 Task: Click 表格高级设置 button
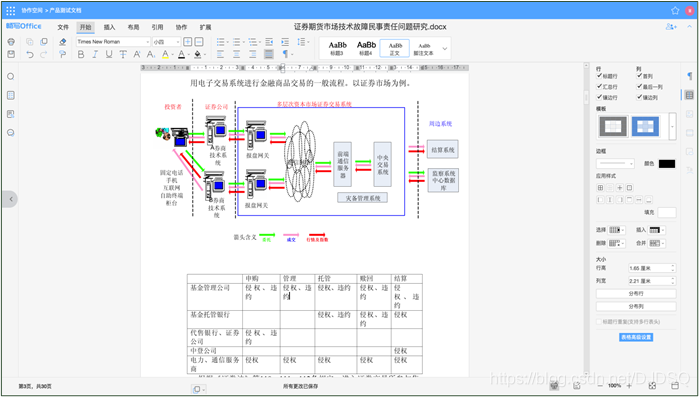[x=636, y=337]
